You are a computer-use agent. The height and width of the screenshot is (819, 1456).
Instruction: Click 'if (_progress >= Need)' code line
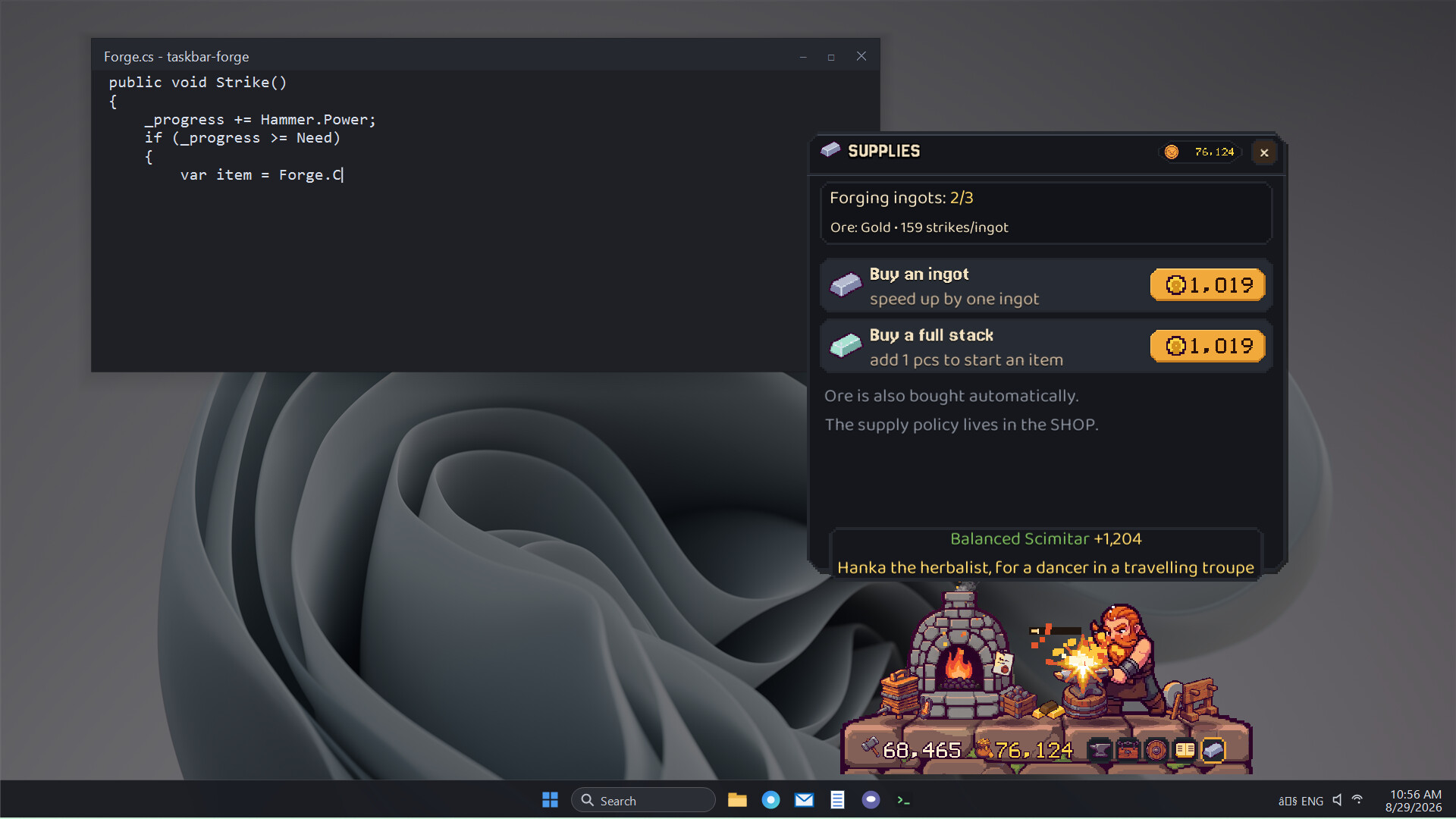[x=243, y=138]
